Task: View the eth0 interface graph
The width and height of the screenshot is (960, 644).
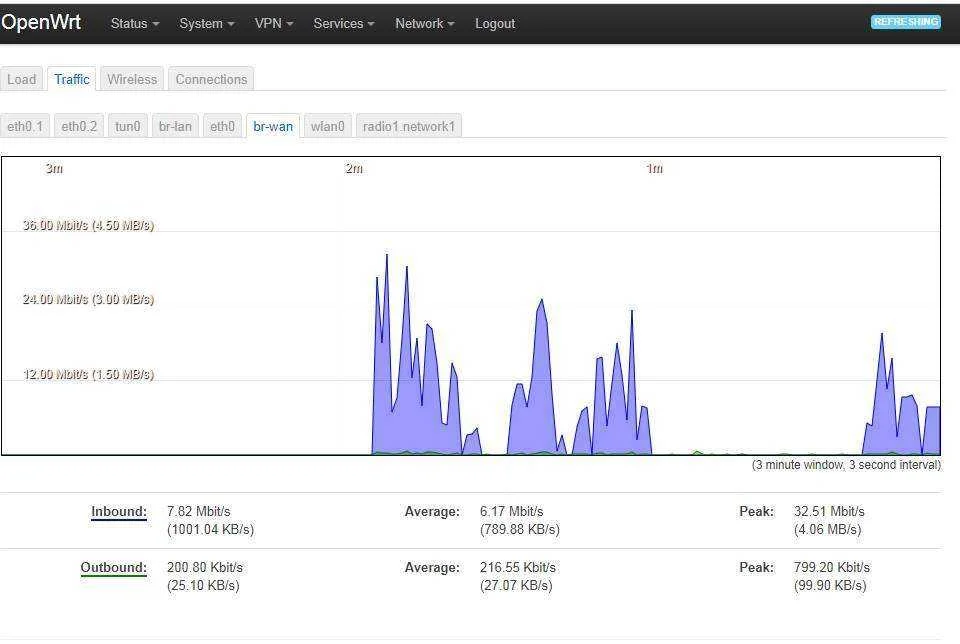Action: coord(222,126)
